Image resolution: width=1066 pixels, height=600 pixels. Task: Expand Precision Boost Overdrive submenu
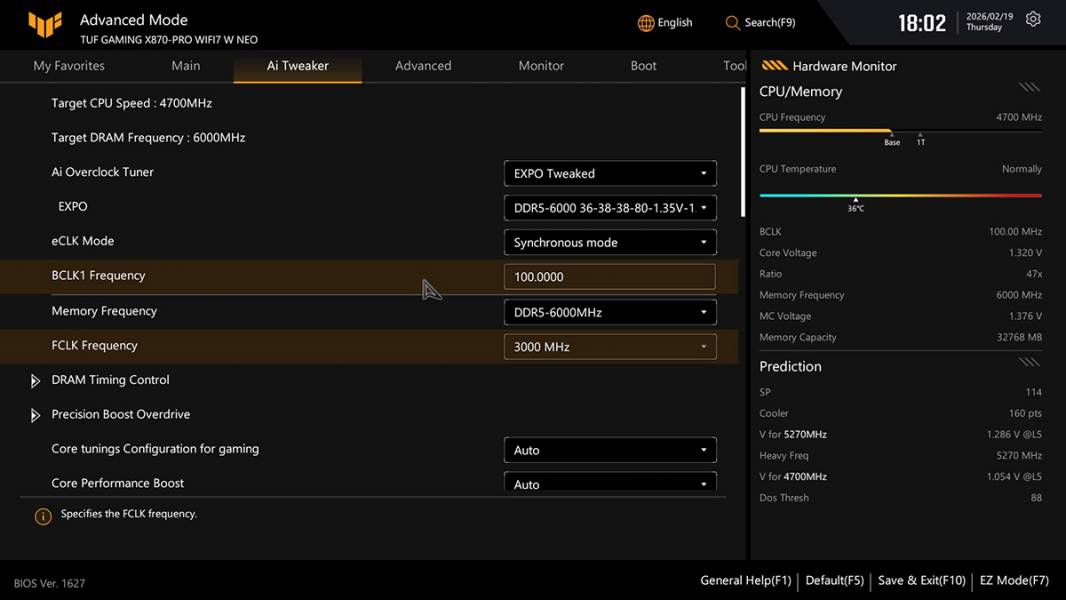36,415
